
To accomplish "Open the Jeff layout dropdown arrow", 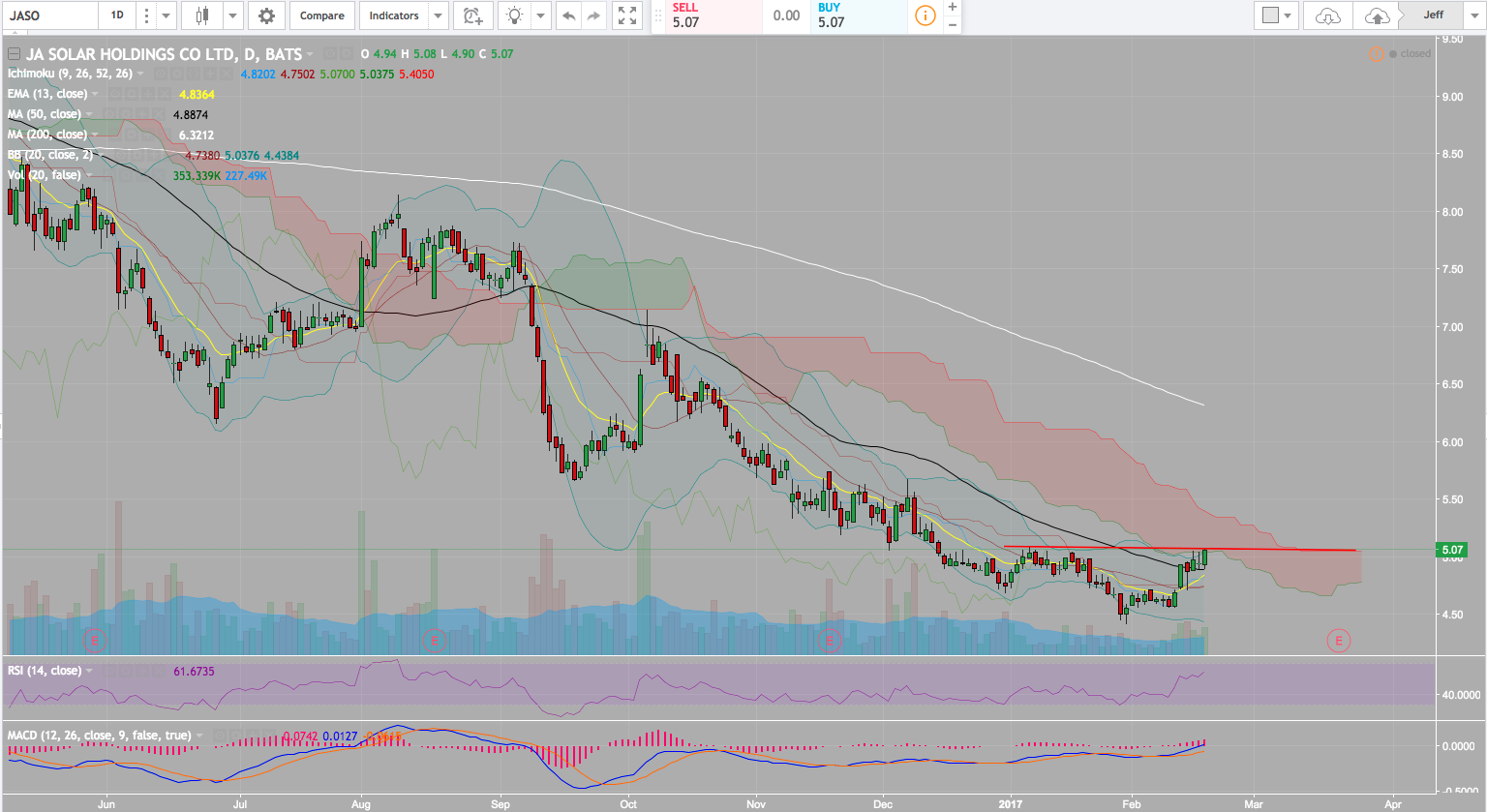I will pyautogui.click(x=1474, y=15).
